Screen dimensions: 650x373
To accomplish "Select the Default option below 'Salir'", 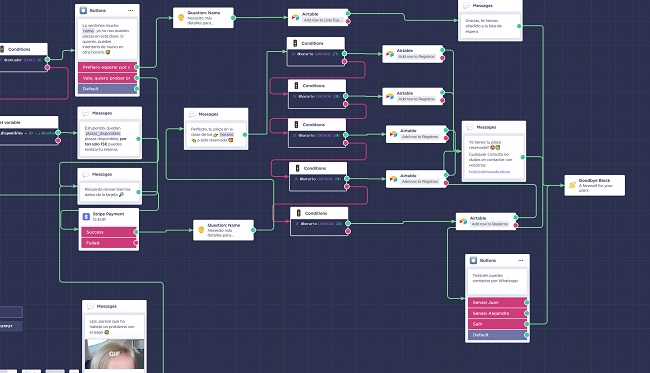I will coord(497,334).
